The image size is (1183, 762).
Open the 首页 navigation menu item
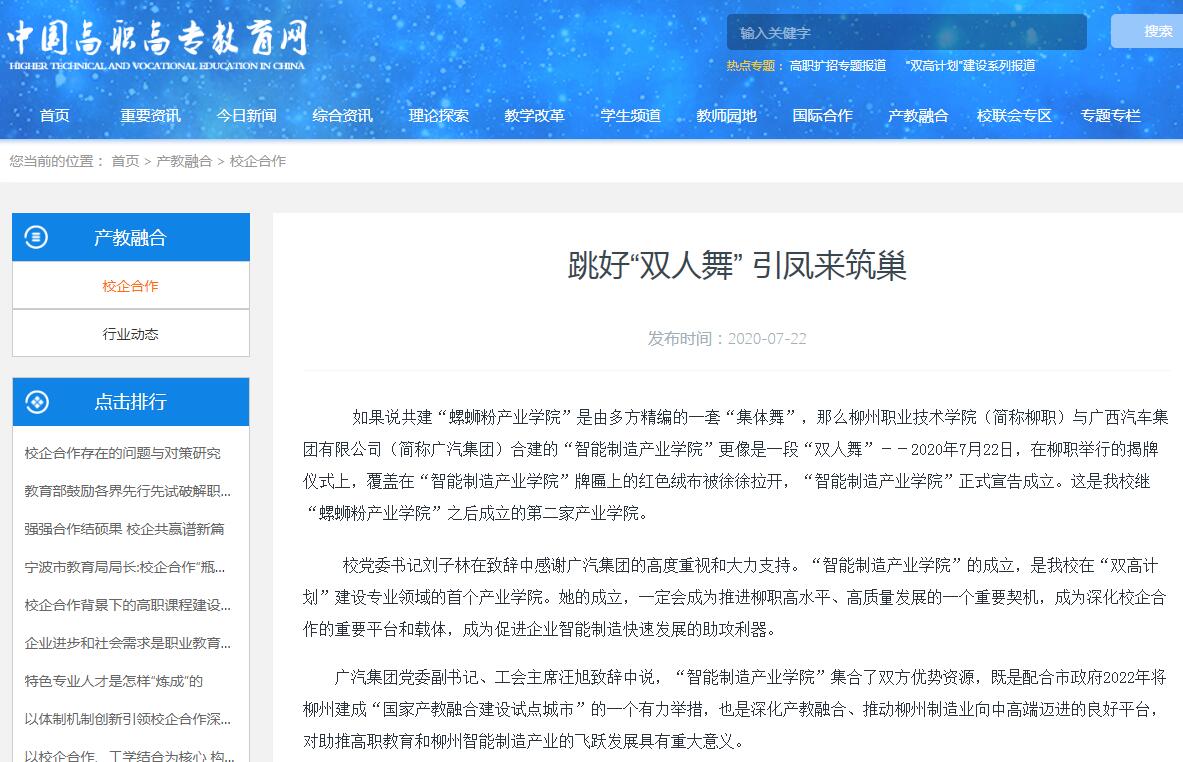(55, 115)
